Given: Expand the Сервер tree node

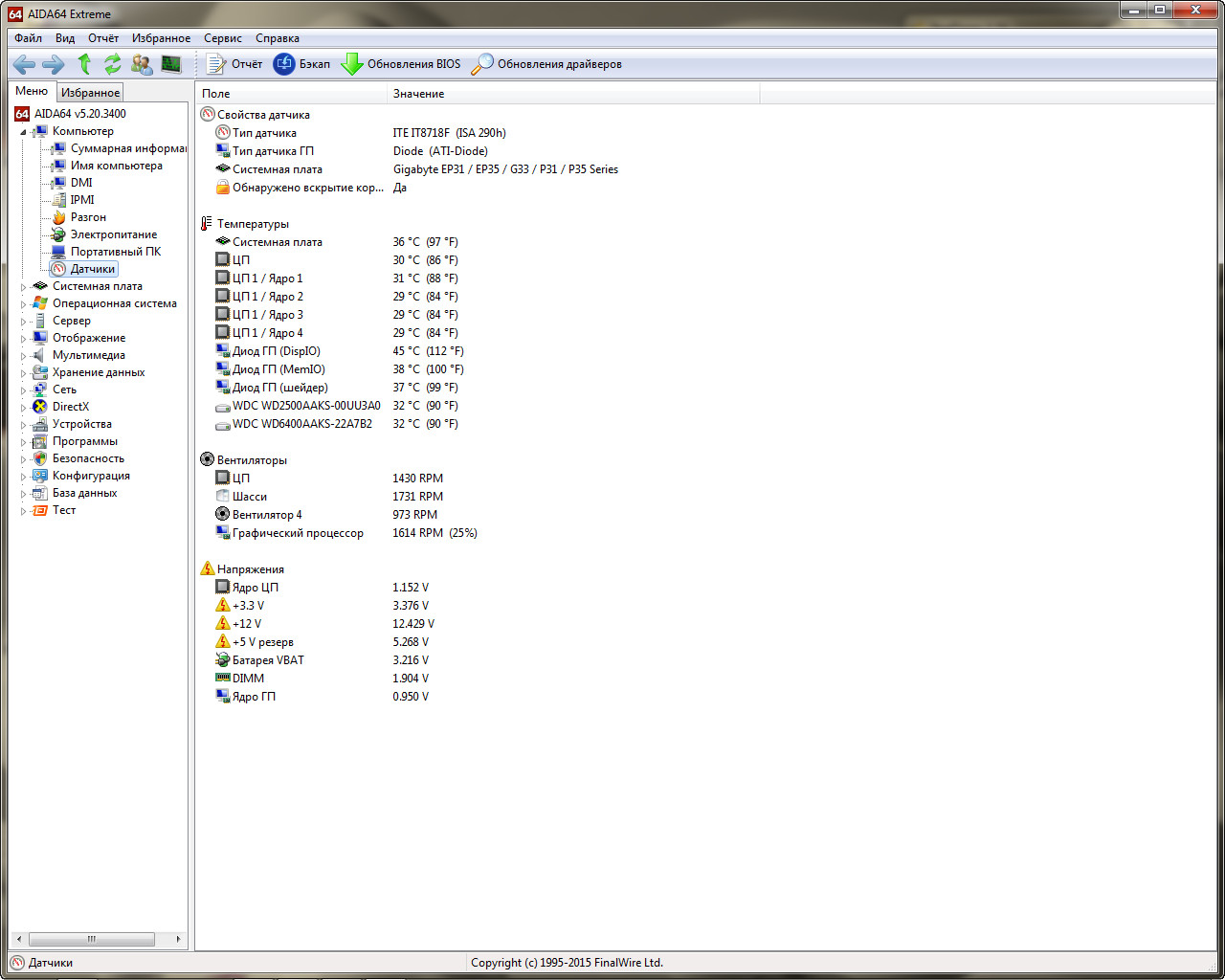Looking at the screenshot, I should click(24, 321).
